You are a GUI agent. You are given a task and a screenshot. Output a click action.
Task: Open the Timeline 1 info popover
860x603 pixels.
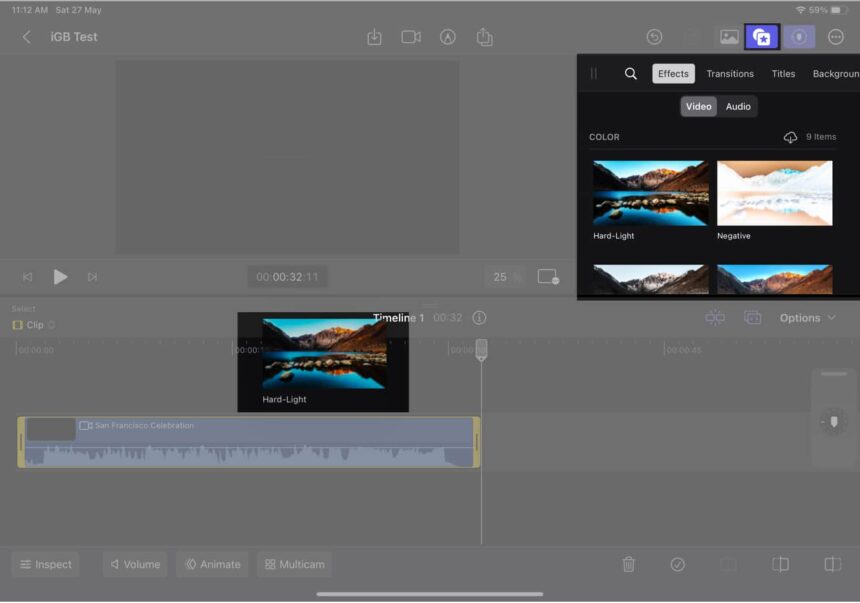tap(479, 318)
